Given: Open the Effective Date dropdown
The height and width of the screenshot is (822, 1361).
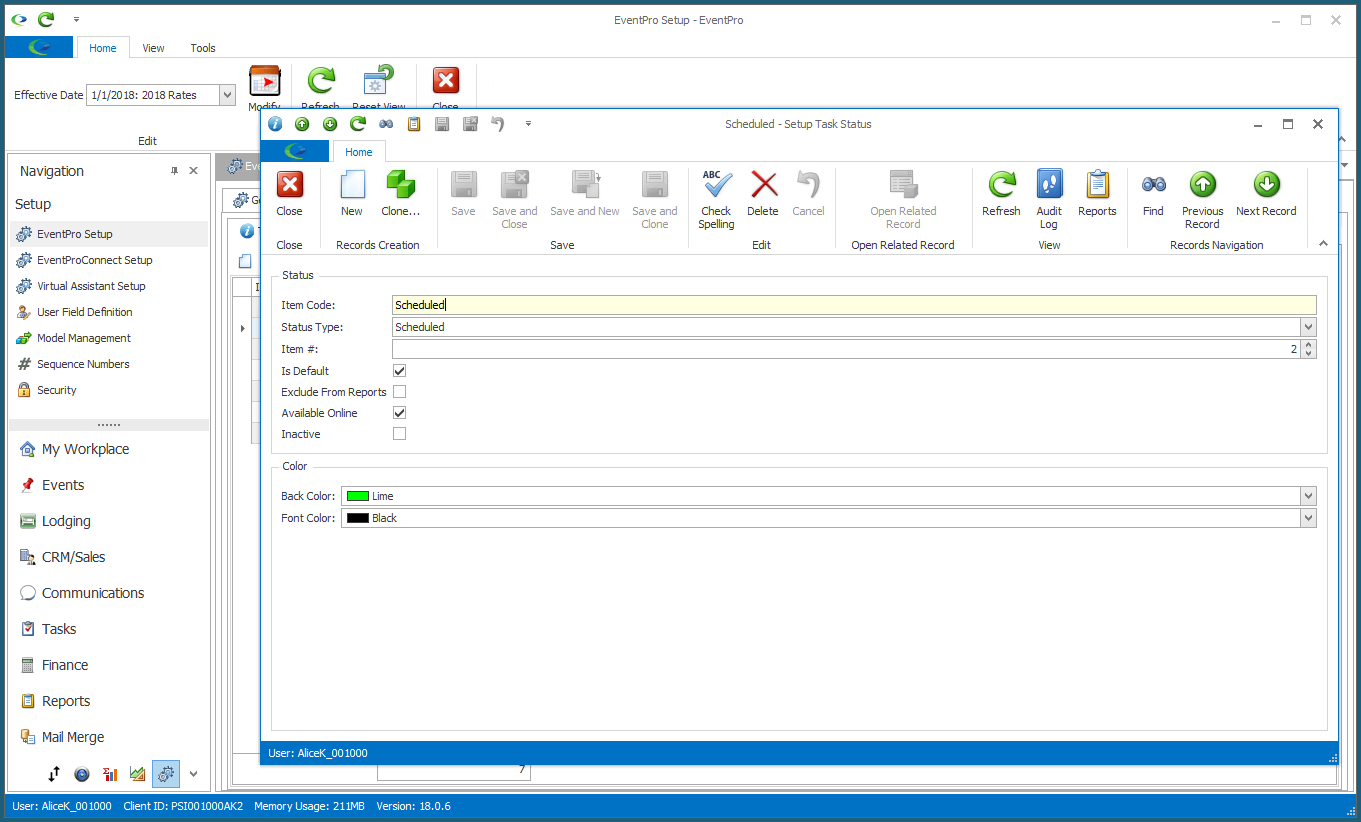Looking at the screenshot, I should [x=227, y=95].
